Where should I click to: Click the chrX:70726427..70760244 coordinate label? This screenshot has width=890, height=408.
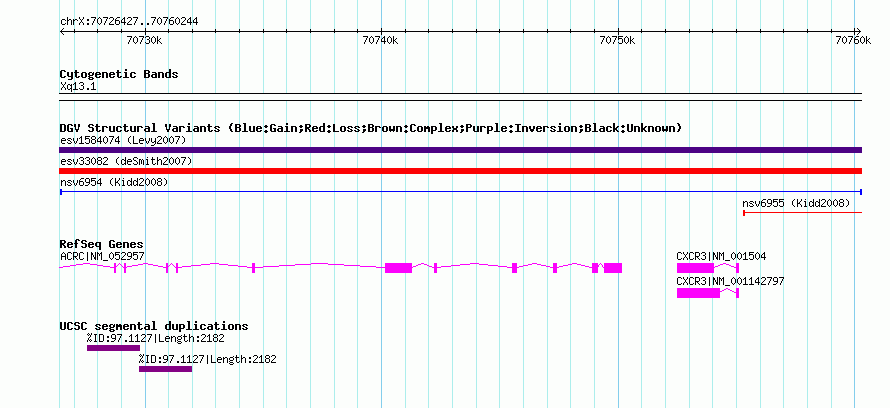tap(129, 22)
